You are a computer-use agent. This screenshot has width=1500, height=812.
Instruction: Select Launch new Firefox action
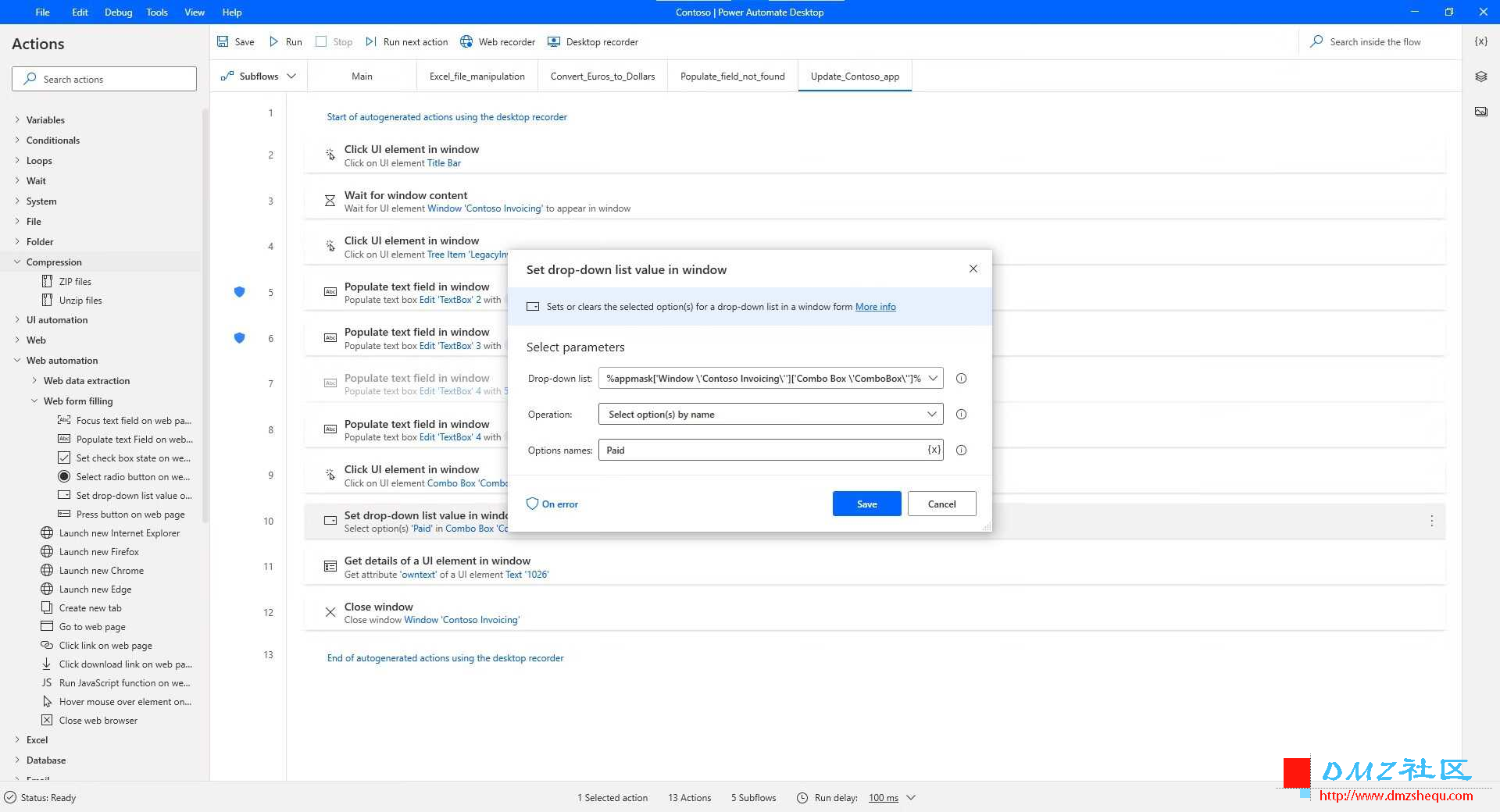click(x=98, y=551)
